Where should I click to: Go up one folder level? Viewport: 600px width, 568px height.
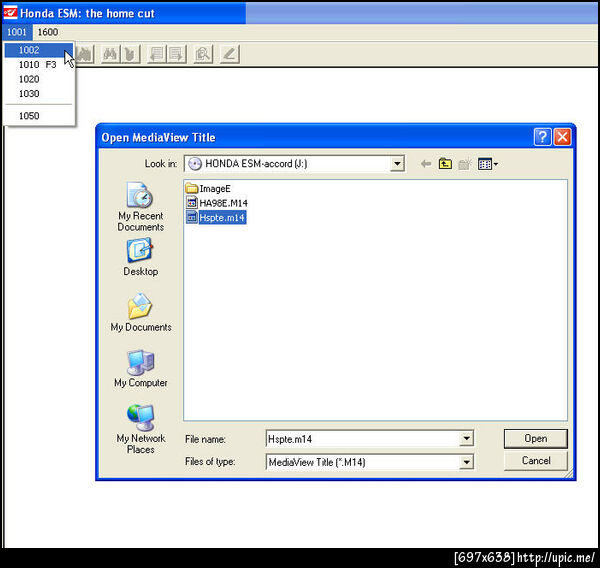(x=445, y=164)
